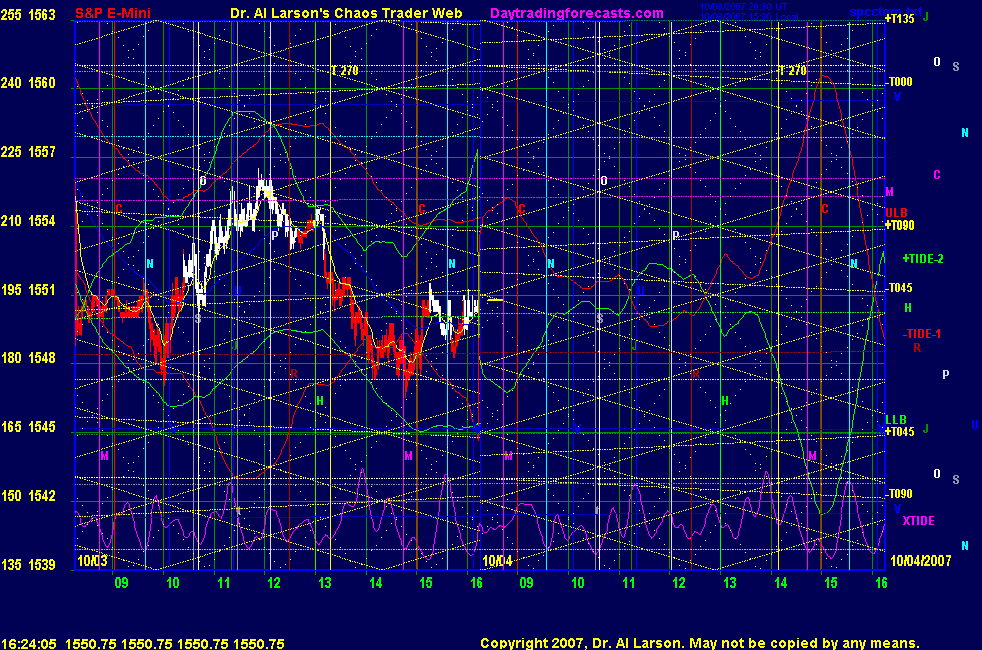Click the 'T 270' label in the 10/04 session
This screenshot has height=650, width=982.
[792, 71]
